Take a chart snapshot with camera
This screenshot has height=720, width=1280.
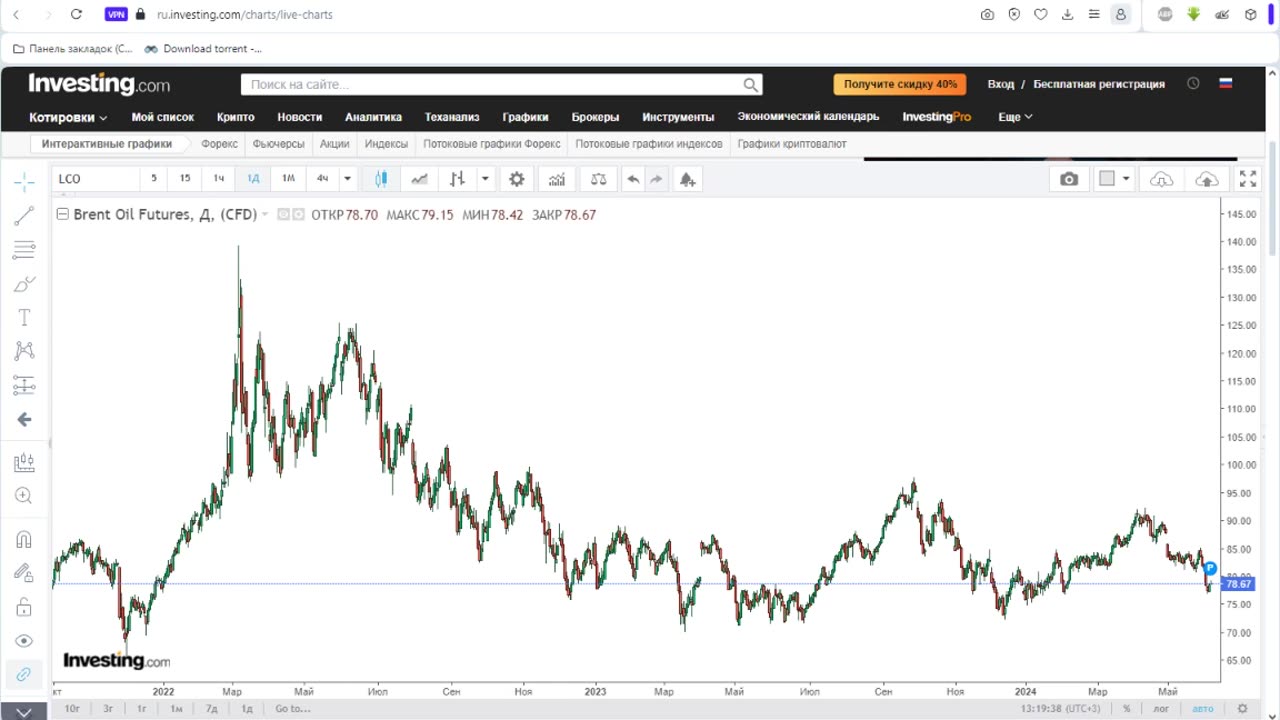[1069, 179]
